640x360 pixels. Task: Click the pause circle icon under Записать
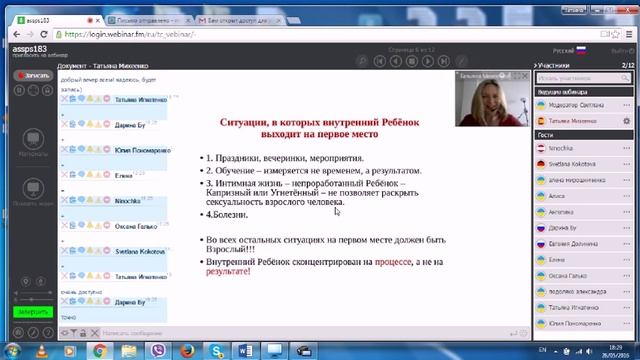[19, 90]
